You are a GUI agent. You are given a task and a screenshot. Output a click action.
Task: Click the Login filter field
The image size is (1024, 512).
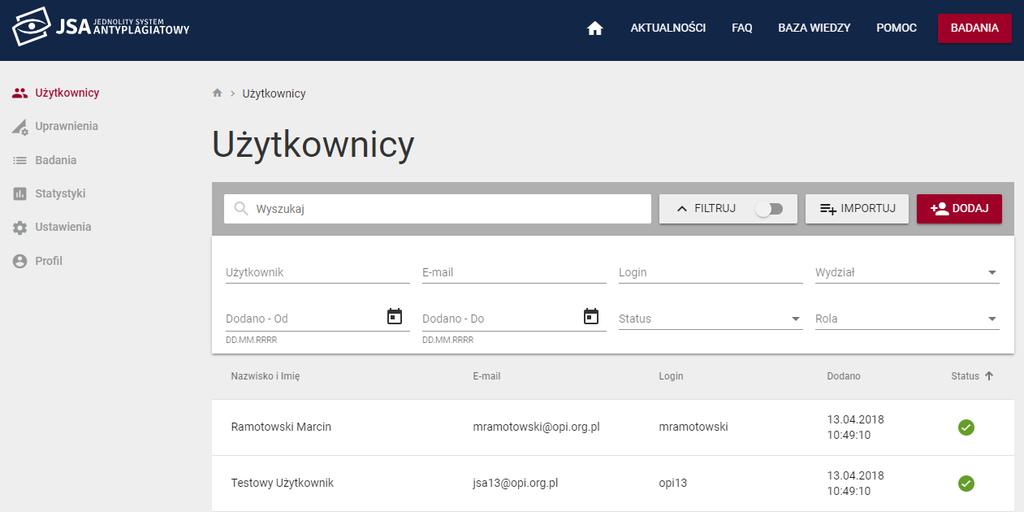tap(711, 273)
